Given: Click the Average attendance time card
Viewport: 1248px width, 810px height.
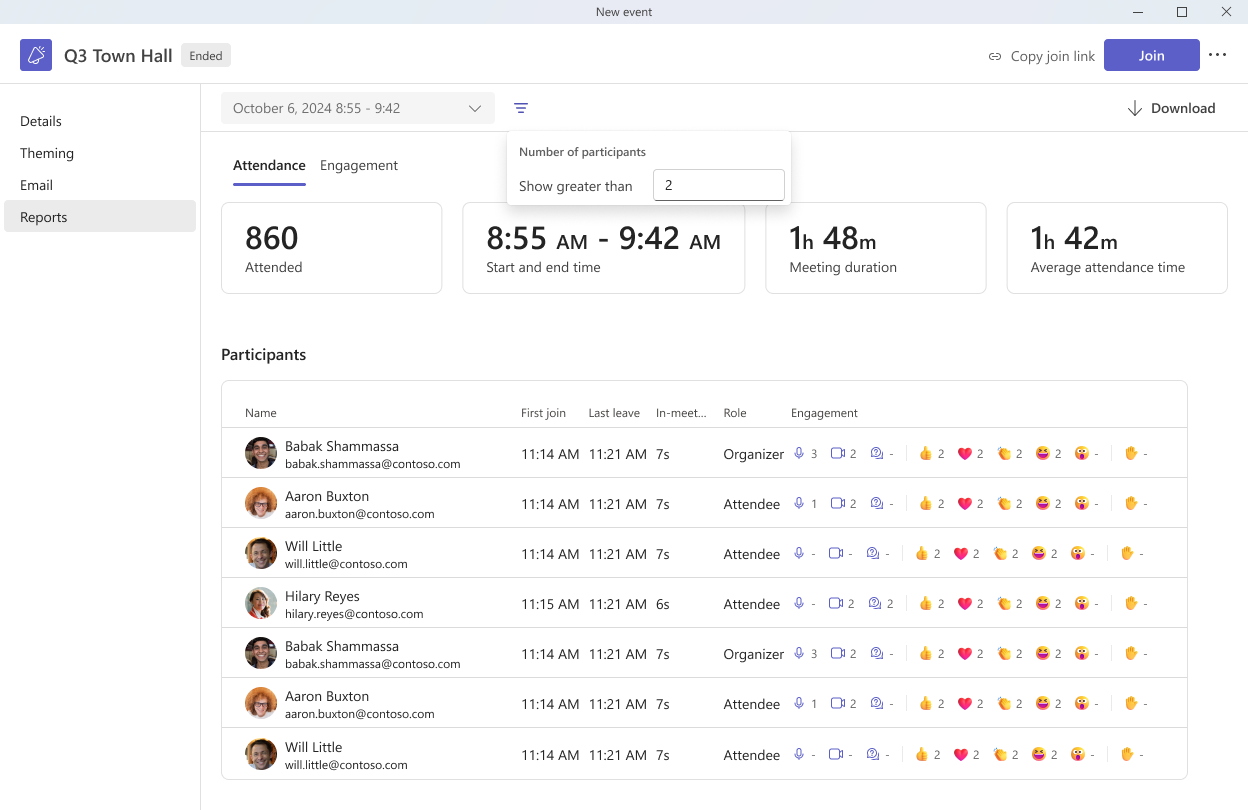Looking at the screenshot, I should [x=1117, y=248].
